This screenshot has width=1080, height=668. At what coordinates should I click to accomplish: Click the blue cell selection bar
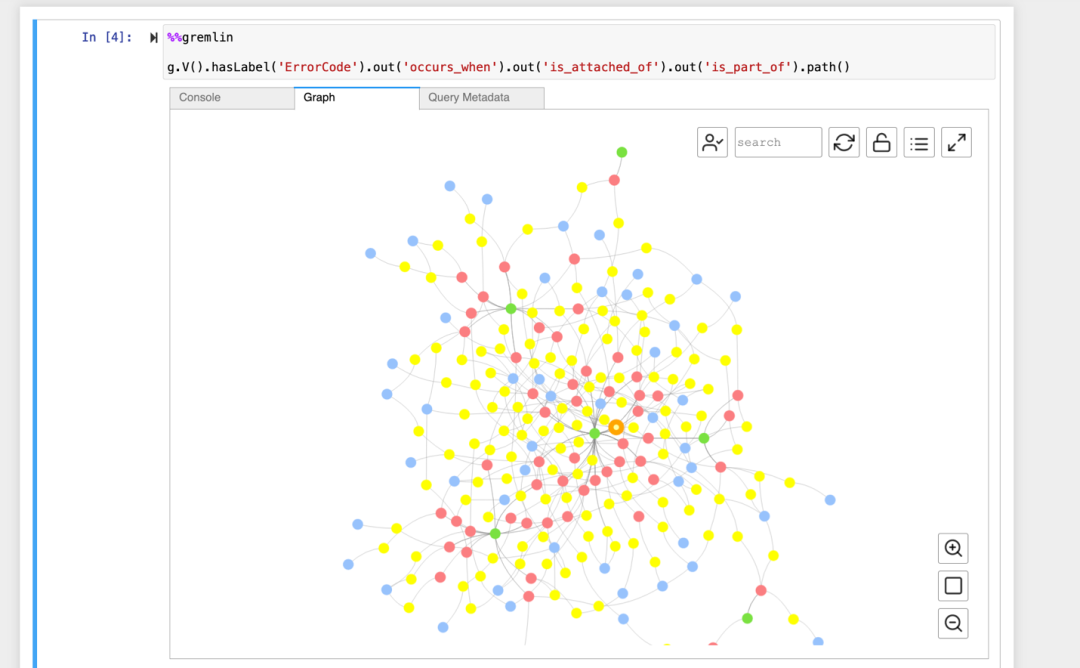pos(36,340)
